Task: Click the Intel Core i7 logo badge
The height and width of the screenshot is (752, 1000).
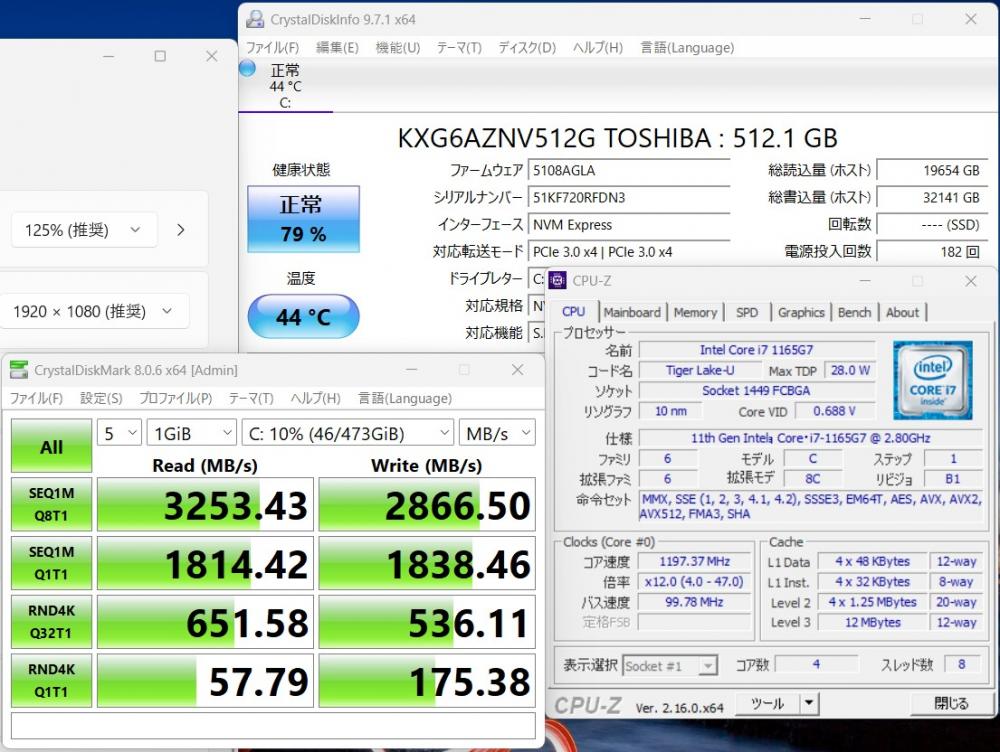Action: [x=932, y=380]
